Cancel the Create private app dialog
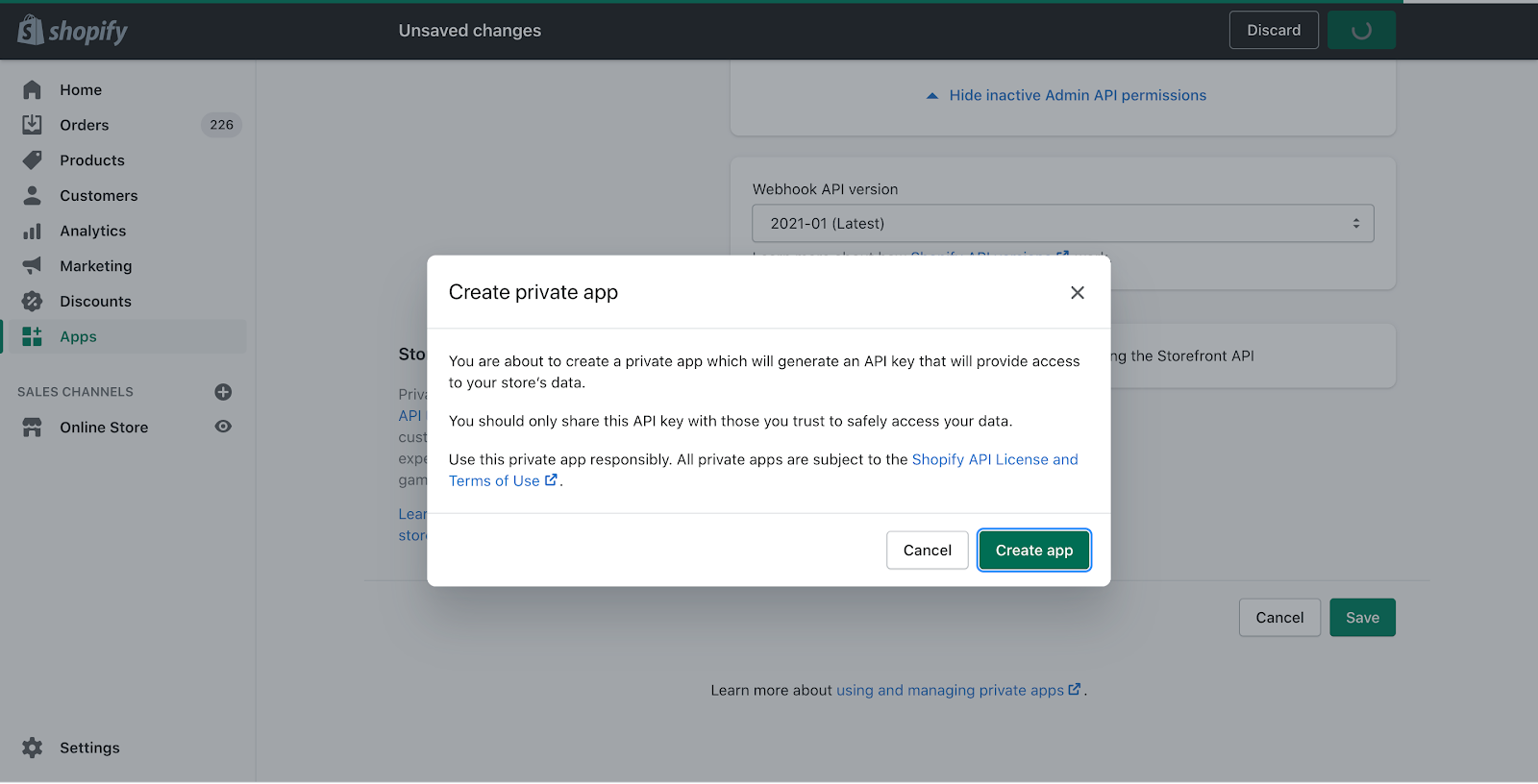The image size is (1538, 784). point(927,551)
